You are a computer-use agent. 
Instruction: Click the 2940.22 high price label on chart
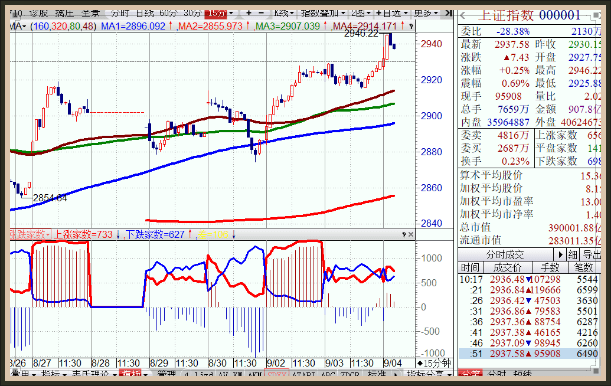(x=361, y=34)
